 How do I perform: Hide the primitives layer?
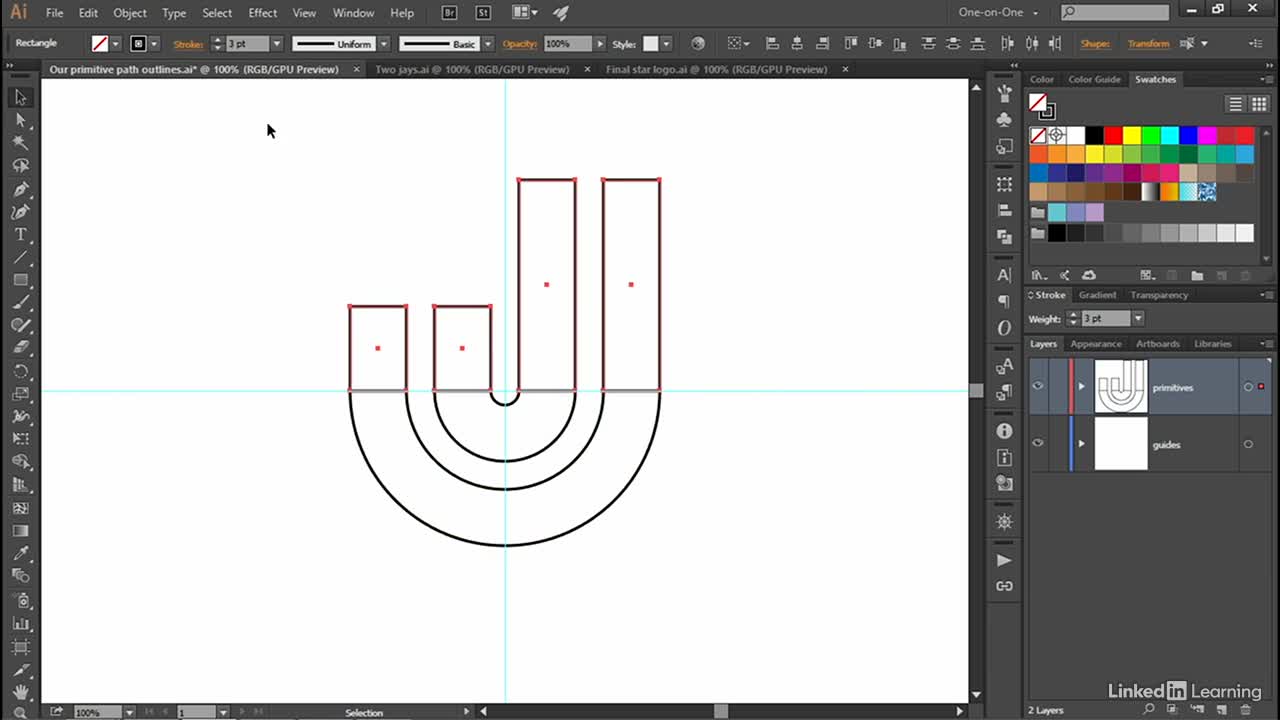[1038, 387]
